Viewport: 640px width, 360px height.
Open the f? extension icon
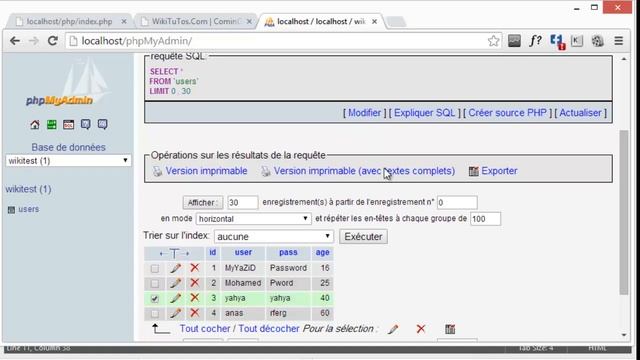click(x=535, y=41)
